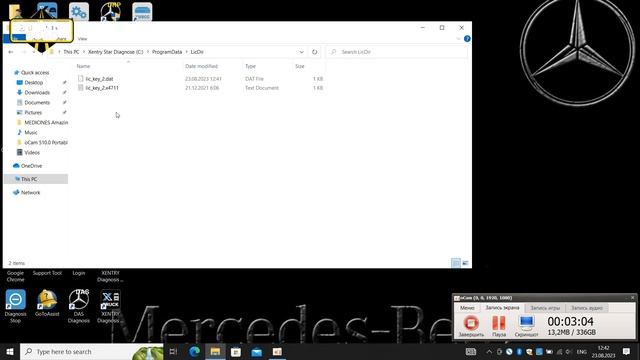
Task: Show hidden system tray icons
Action: point(489,351)
